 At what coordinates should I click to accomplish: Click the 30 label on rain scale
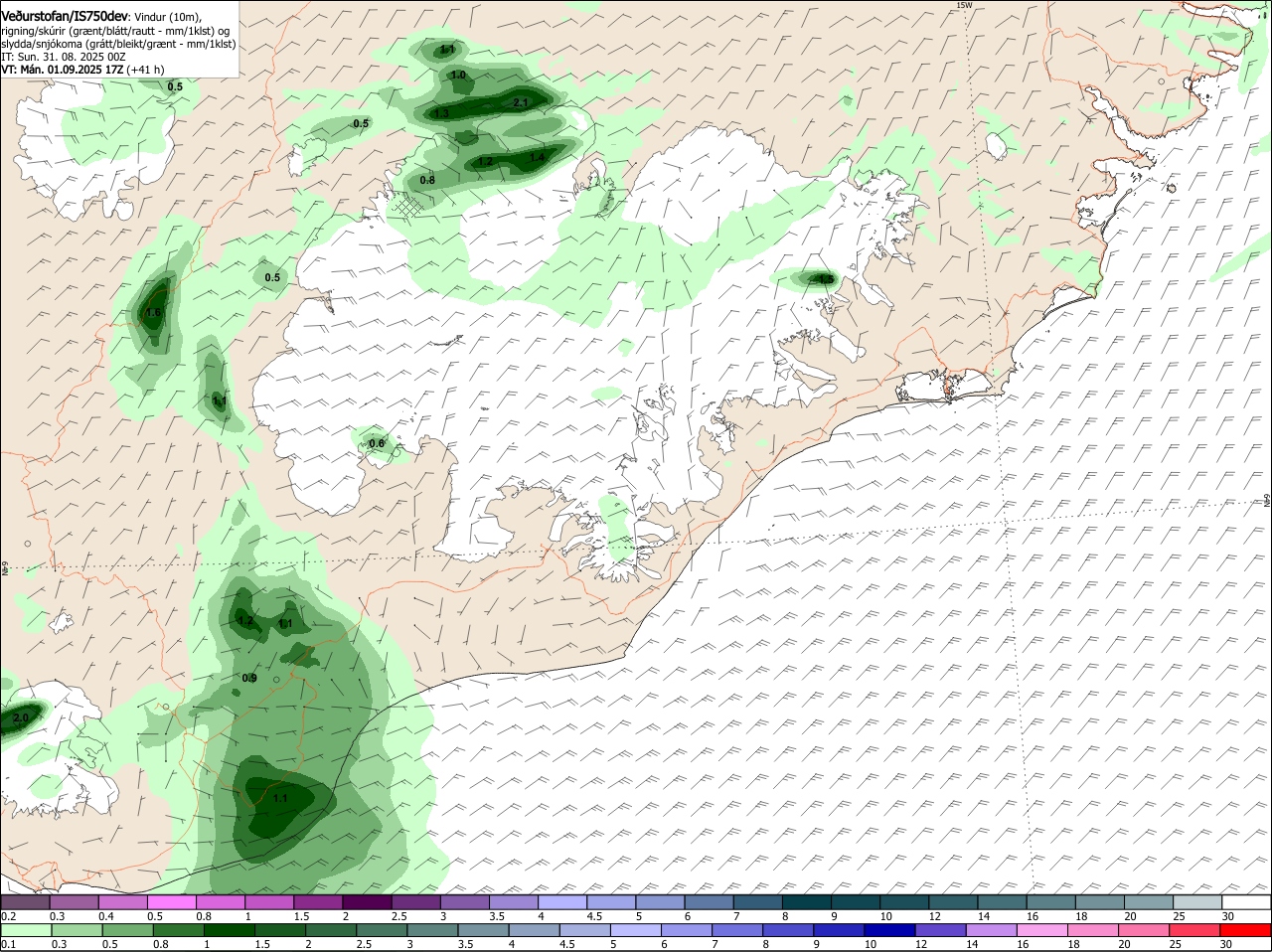point(1226,944)
